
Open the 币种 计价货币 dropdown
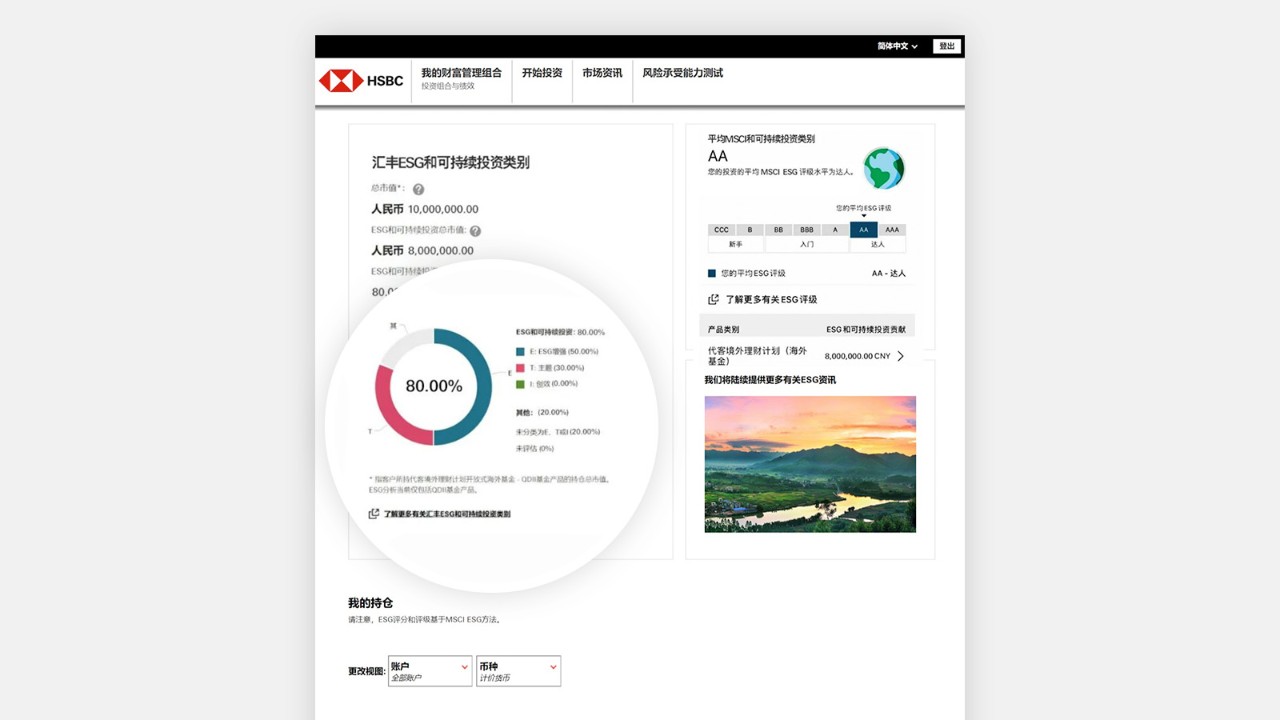[x=518, y=671]
